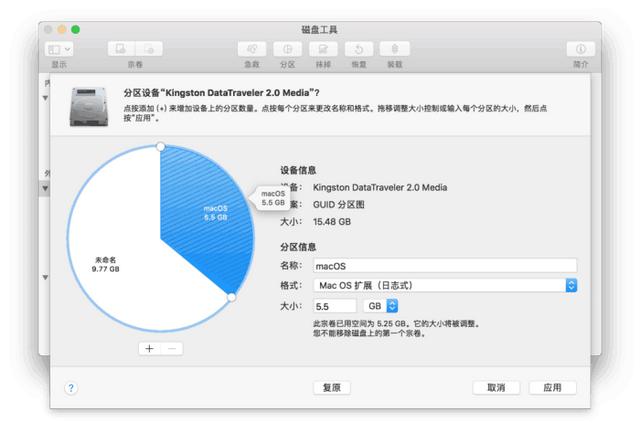Image resolution: width=640 pixels, height=423 pixels.
Task: Open the GB size unit dropdown
Action: (x=381, y=306)
